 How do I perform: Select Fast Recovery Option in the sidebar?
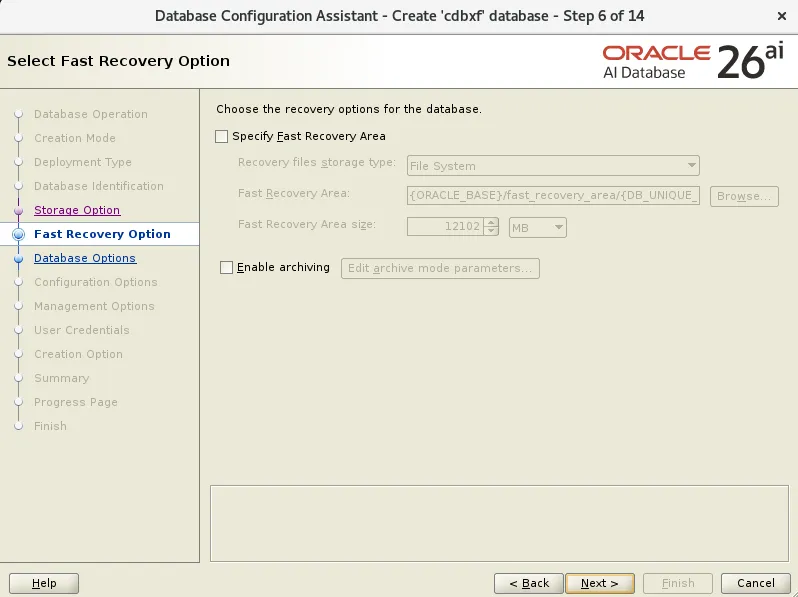pyautogui.click(x=102, y=234)
